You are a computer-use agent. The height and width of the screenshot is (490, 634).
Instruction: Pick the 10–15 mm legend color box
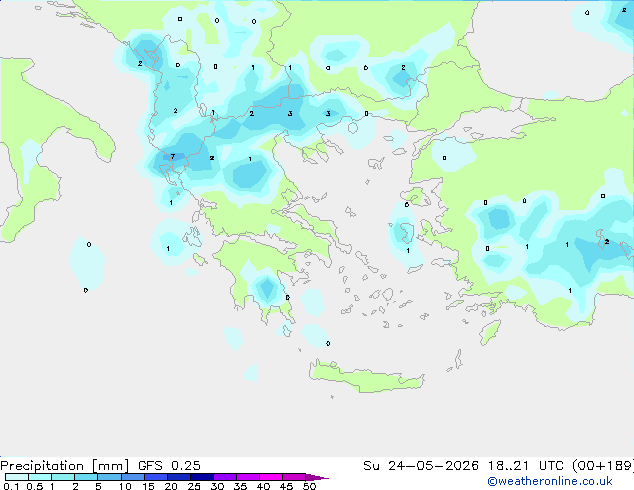pos(132,477)
